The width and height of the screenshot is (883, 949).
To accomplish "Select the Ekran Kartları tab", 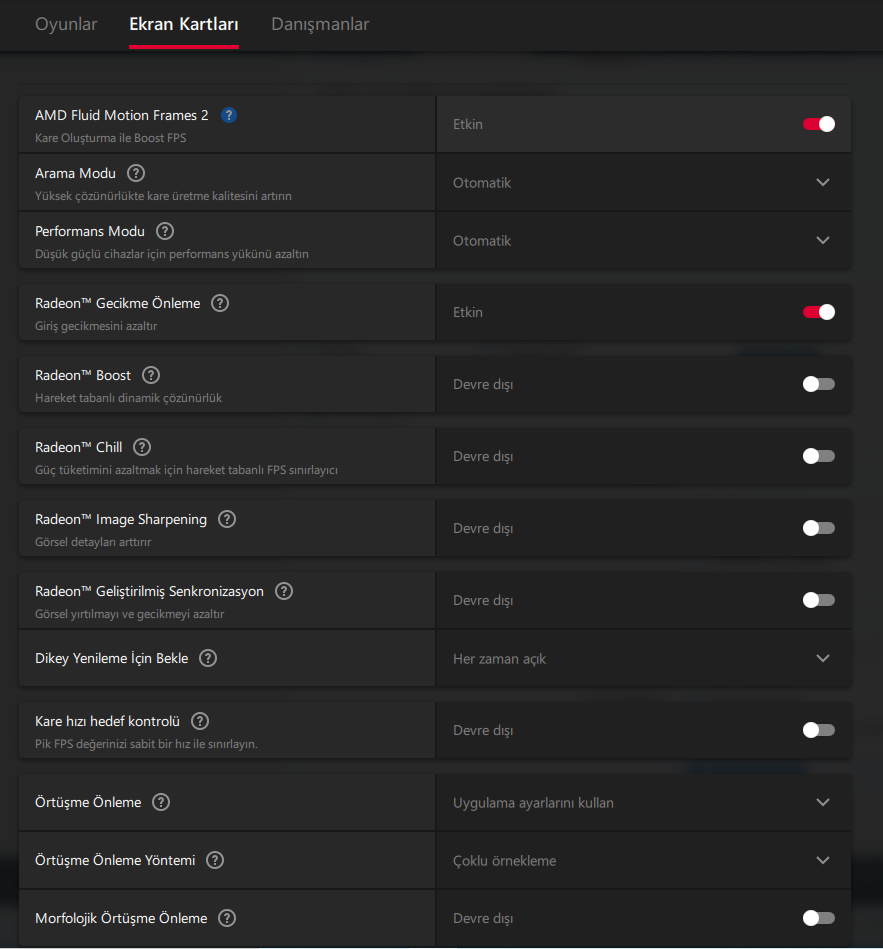I will pos(184,24).
